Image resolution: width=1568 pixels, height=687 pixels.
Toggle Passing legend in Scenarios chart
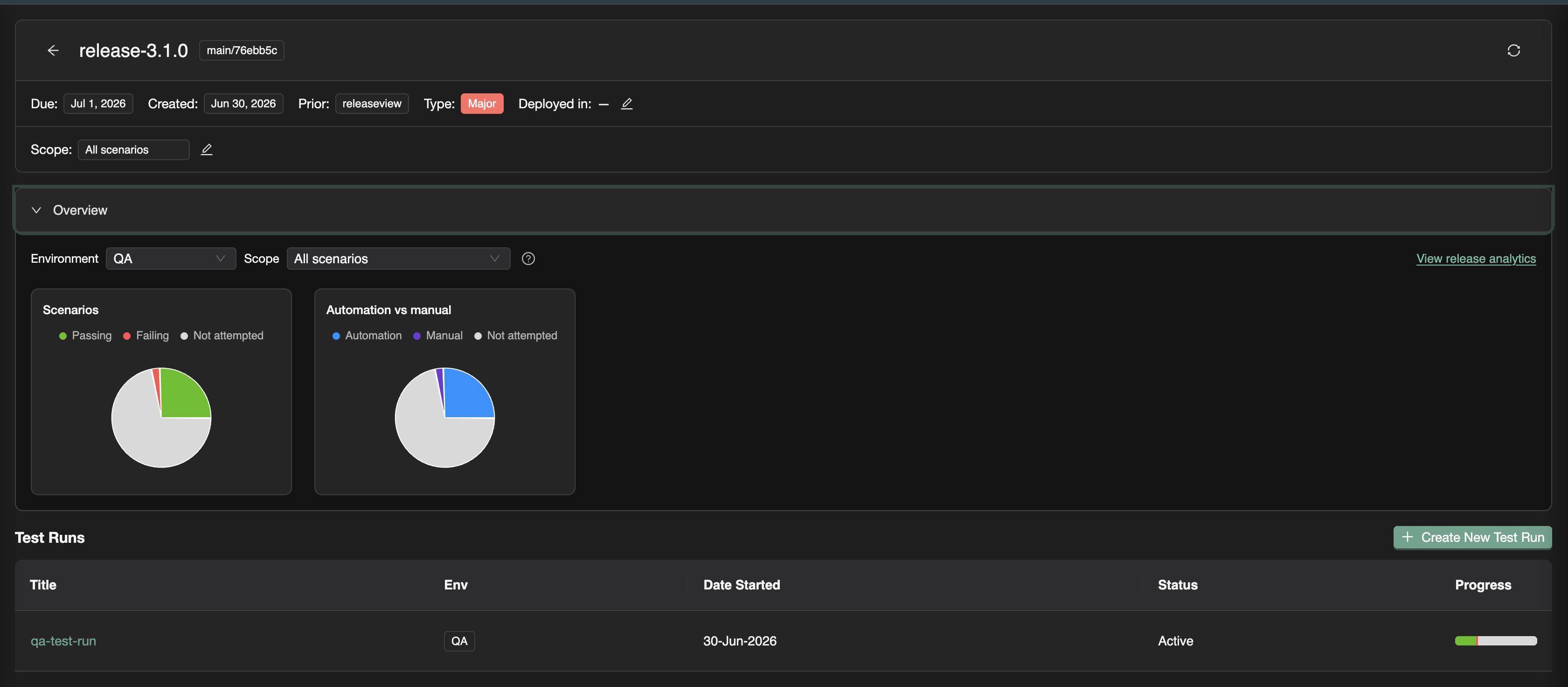point(85,336)
